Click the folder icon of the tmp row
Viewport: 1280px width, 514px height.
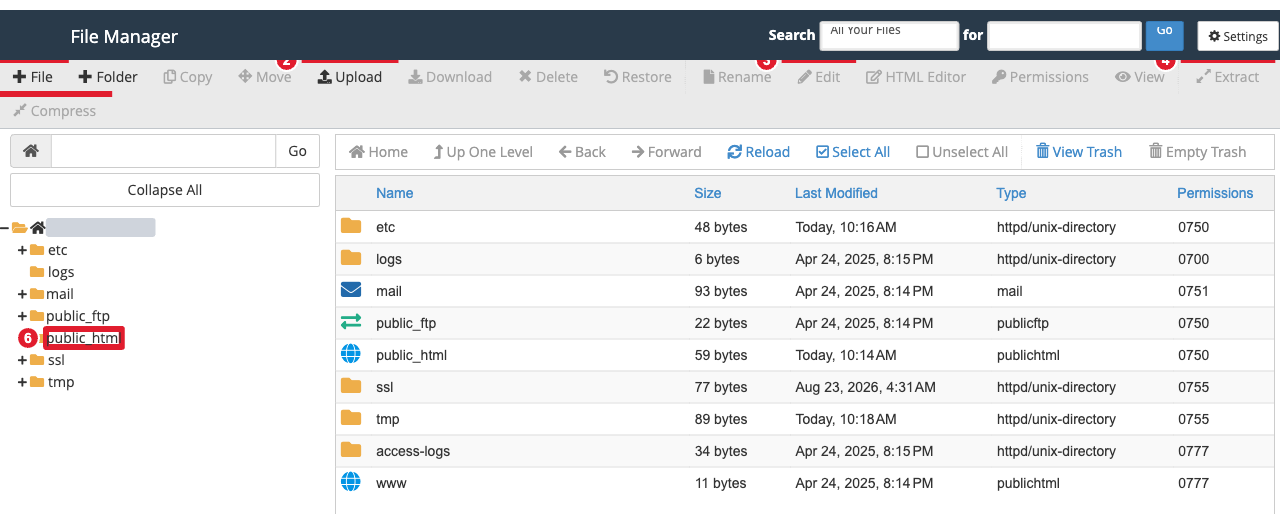351,418
